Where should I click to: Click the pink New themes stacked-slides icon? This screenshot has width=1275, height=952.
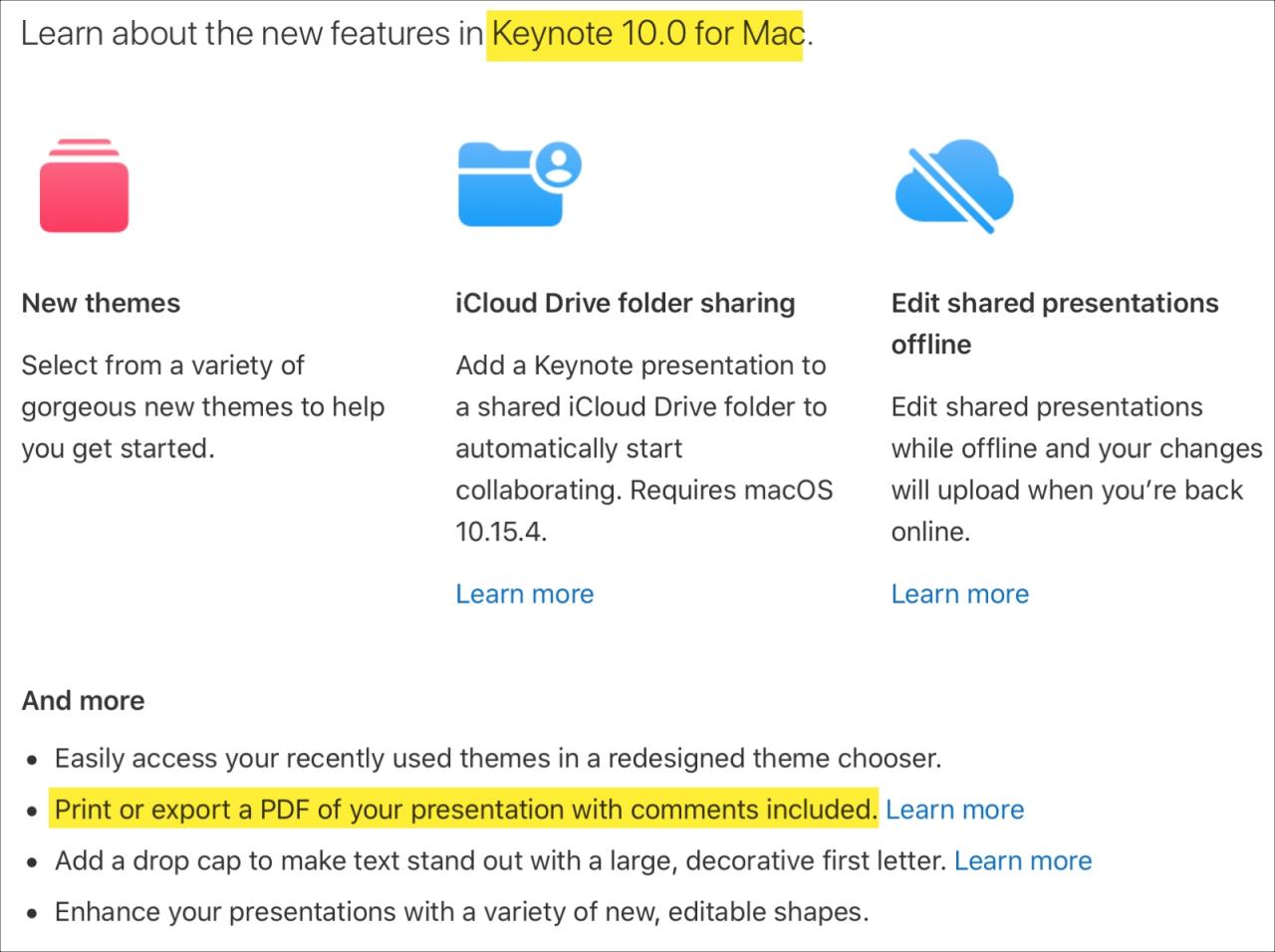[x=84, y=185]
